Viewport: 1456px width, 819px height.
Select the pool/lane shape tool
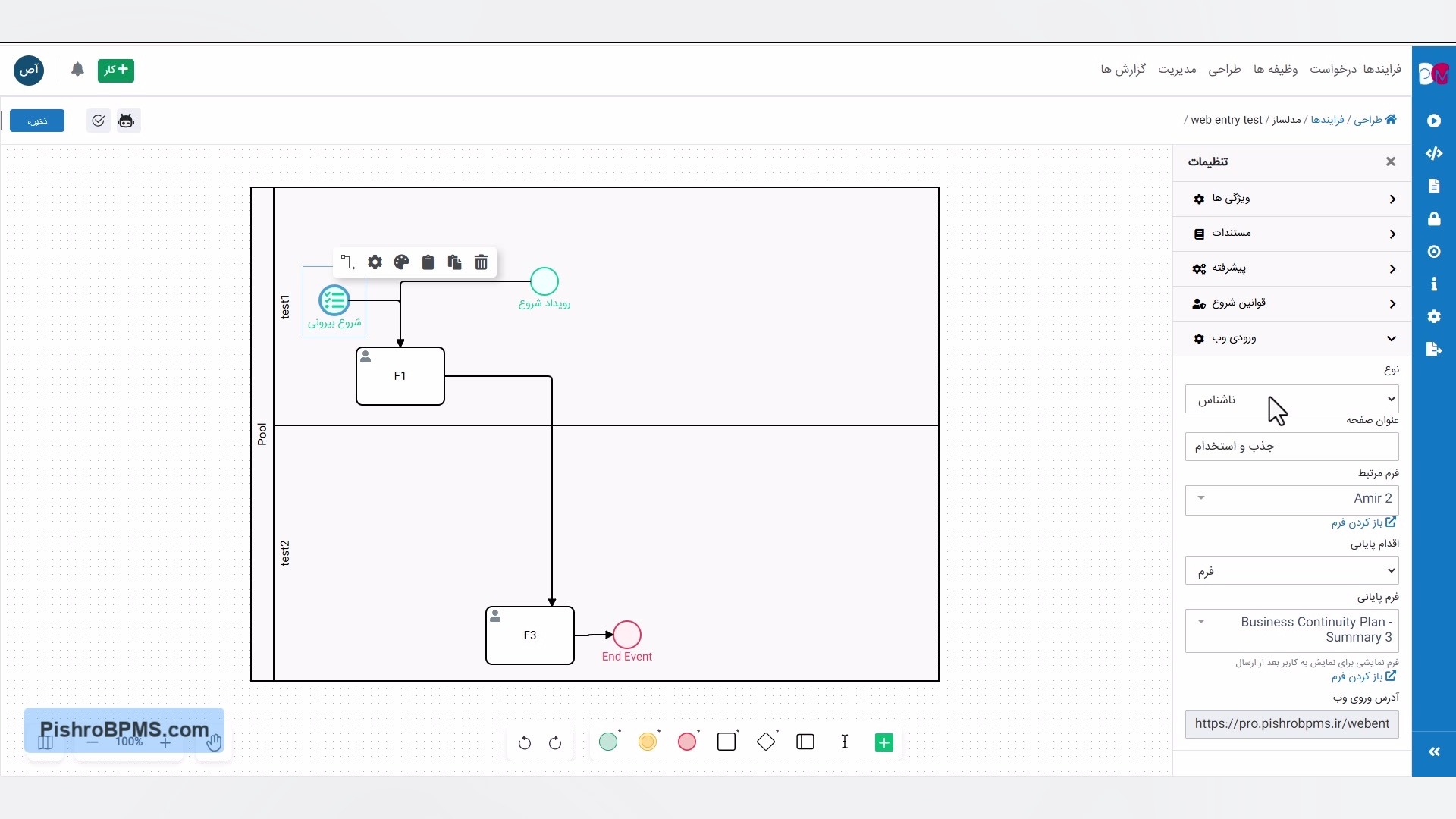coord(805,742)
